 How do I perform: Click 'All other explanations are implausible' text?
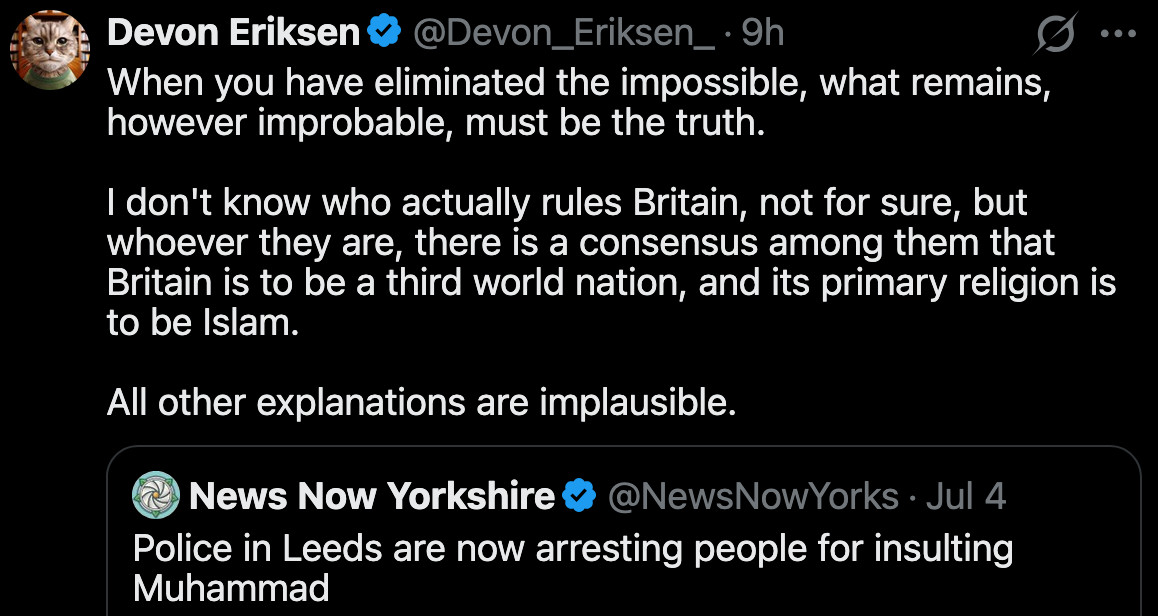(422, 403)
